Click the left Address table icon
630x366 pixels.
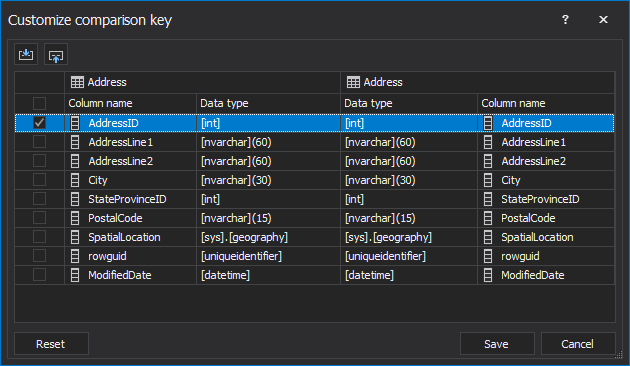pos(77,82)
